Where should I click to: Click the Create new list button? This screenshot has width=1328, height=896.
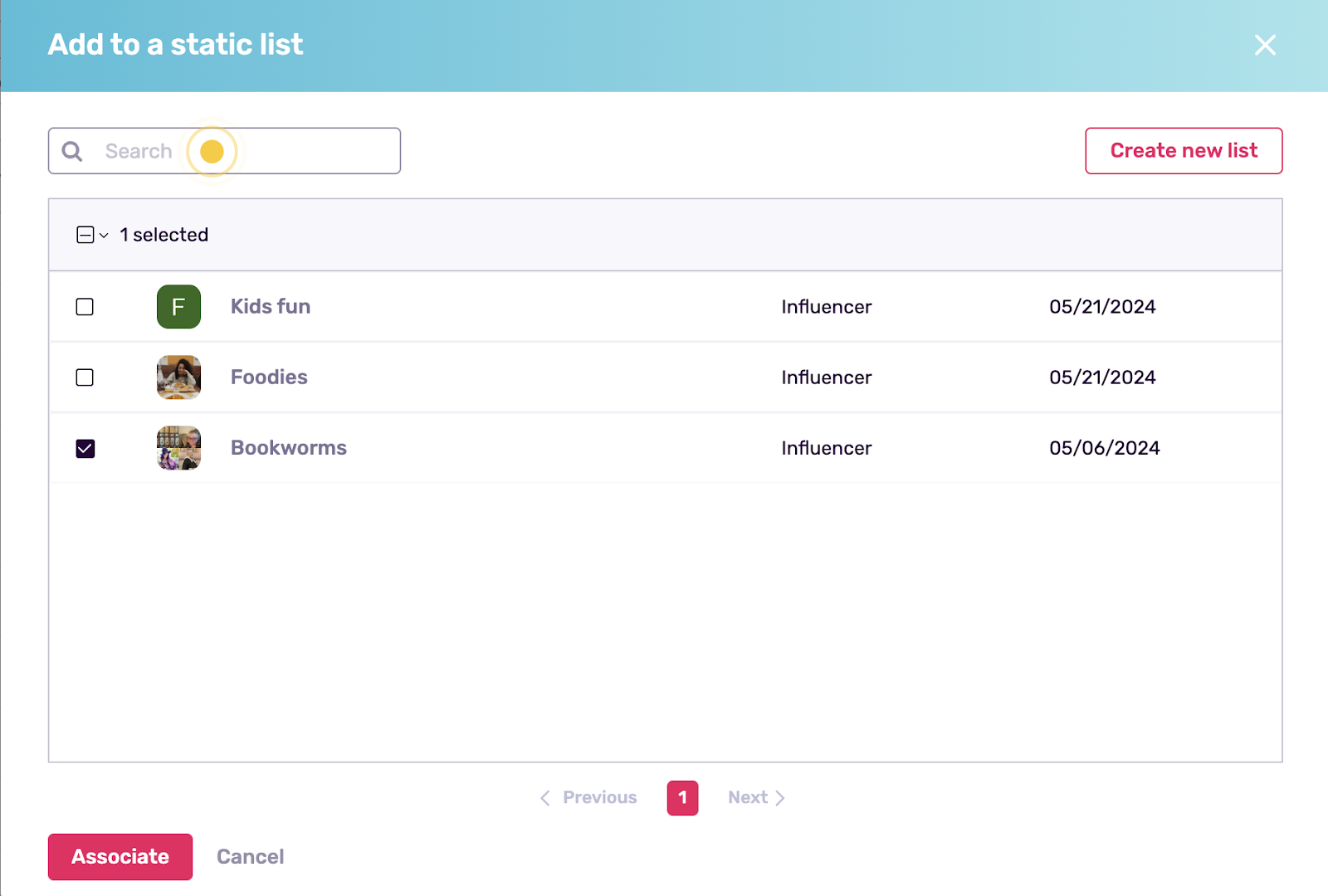click(1184, 151)
